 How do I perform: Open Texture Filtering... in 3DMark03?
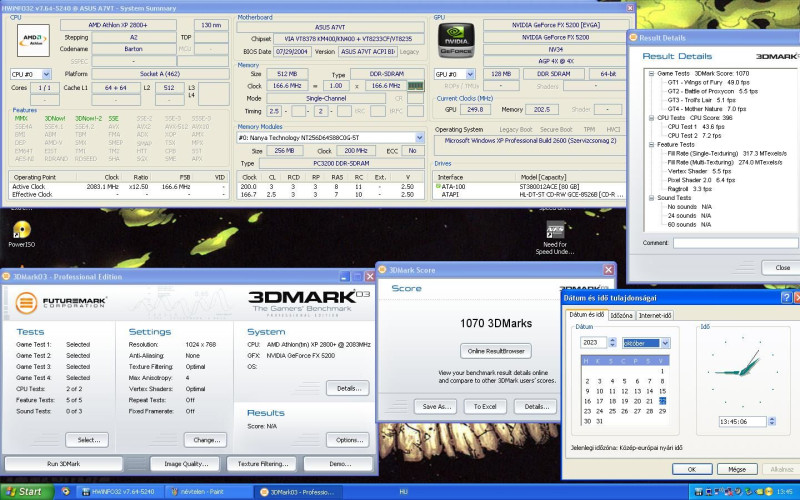tap(262, 464)
